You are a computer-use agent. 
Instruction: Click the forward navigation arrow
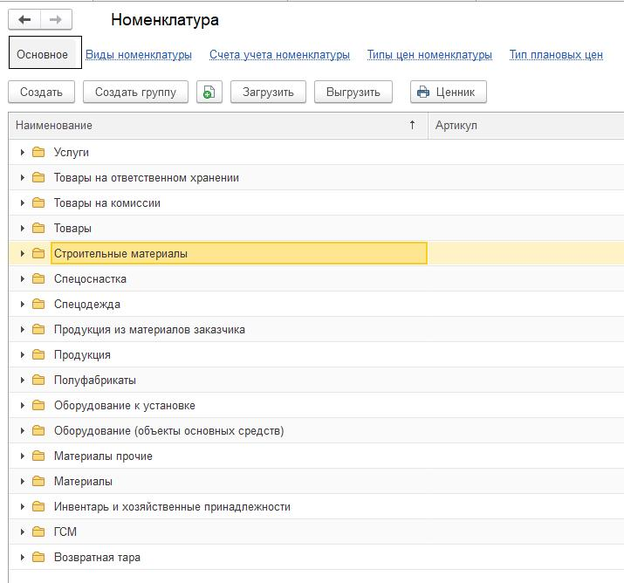click(x=55, y=20)
